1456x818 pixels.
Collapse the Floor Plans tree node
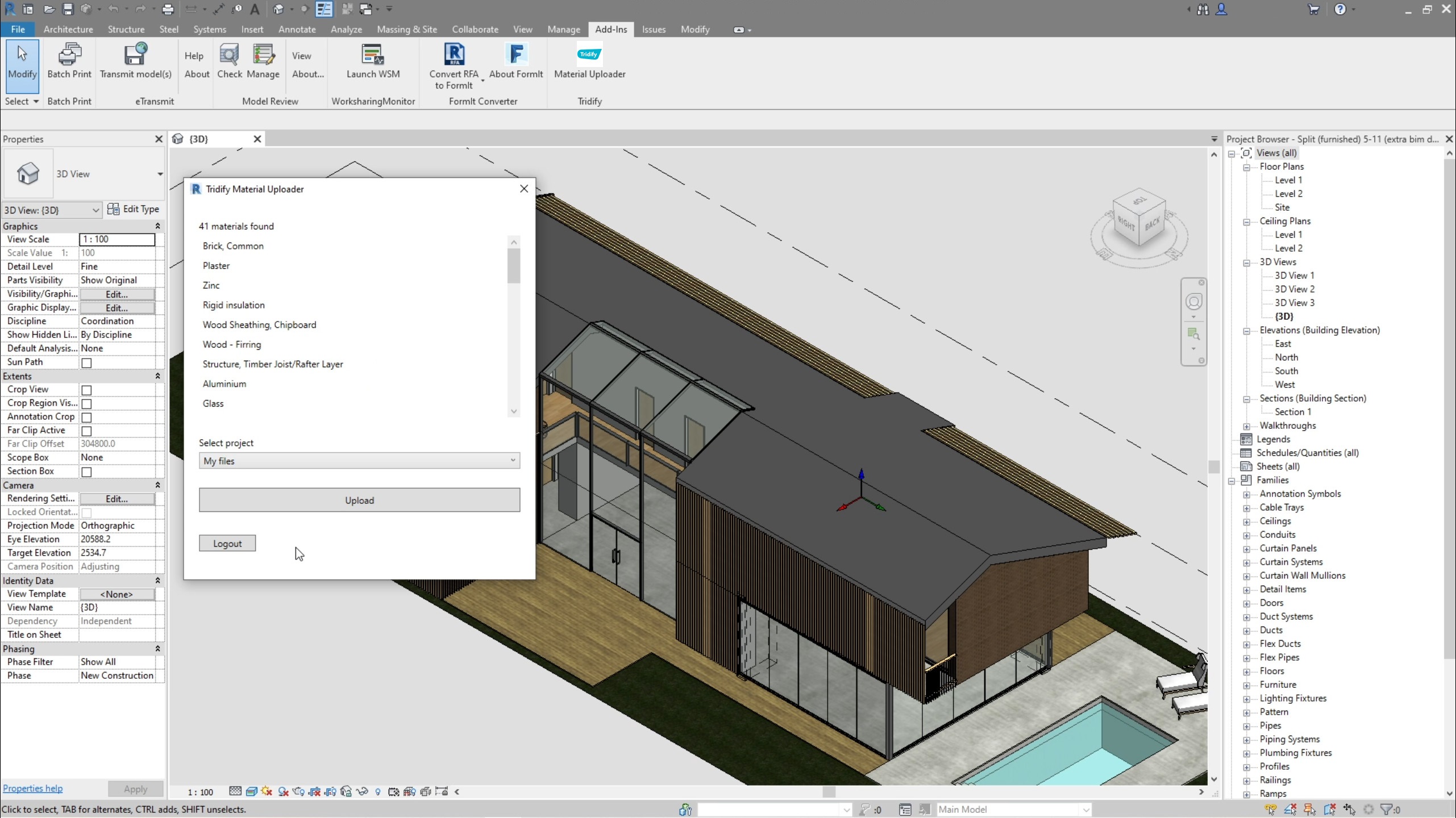1246,167
